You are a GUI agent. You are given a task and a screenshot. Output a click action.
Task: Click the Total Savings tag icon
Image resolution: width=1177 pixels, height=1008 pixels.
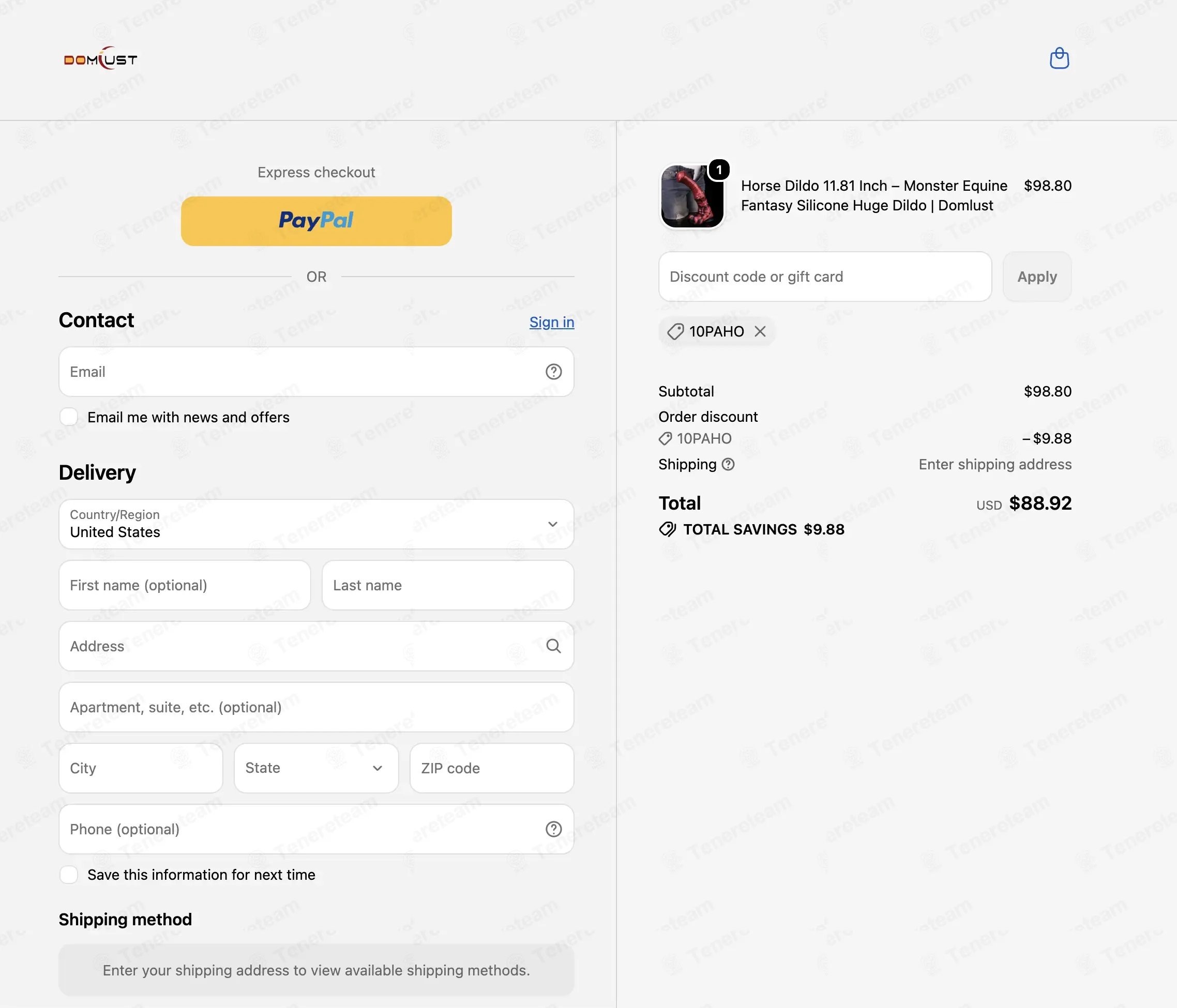click(668, 529)
